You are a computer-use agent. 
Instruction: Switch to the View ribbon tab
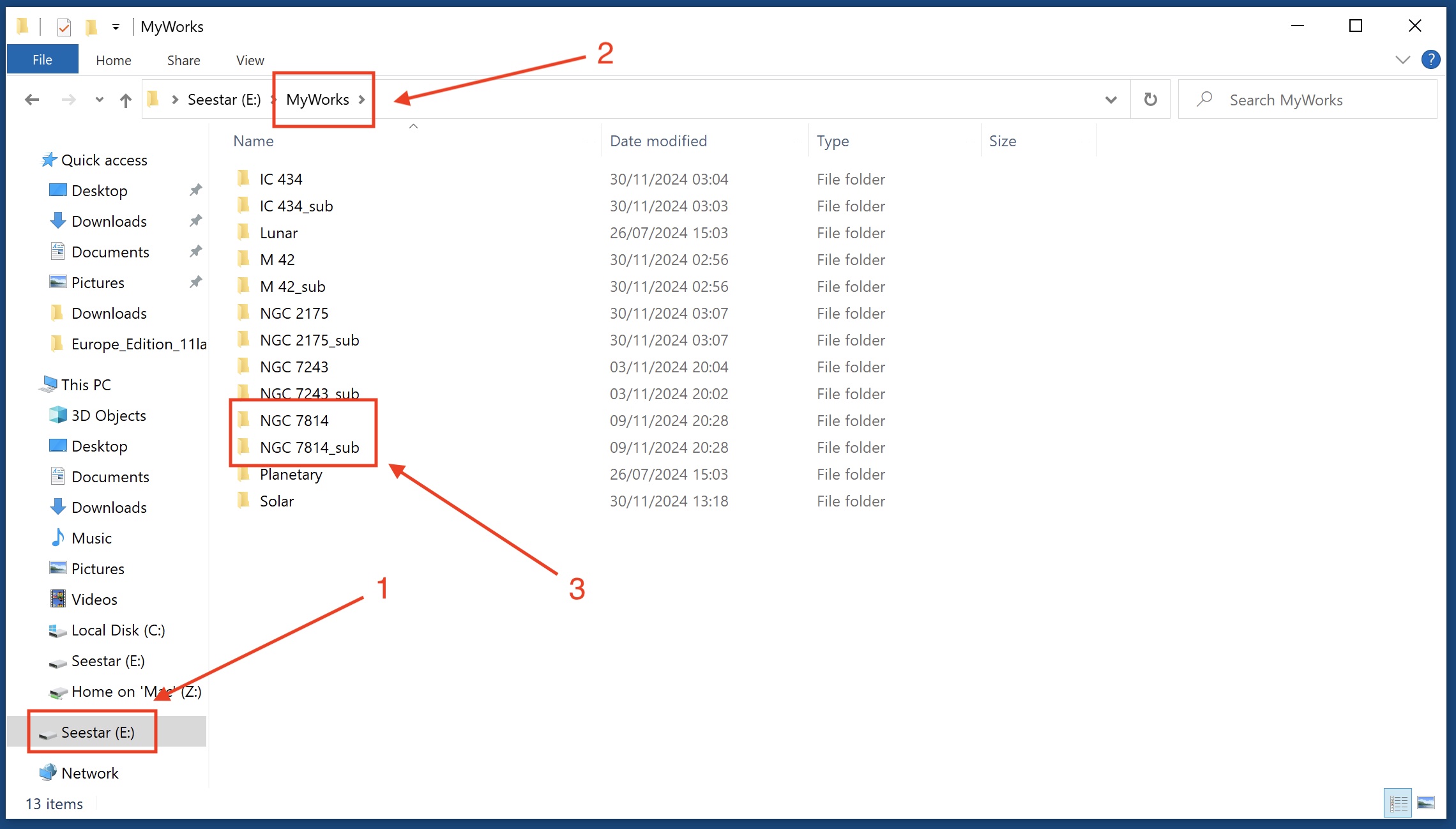250,60
